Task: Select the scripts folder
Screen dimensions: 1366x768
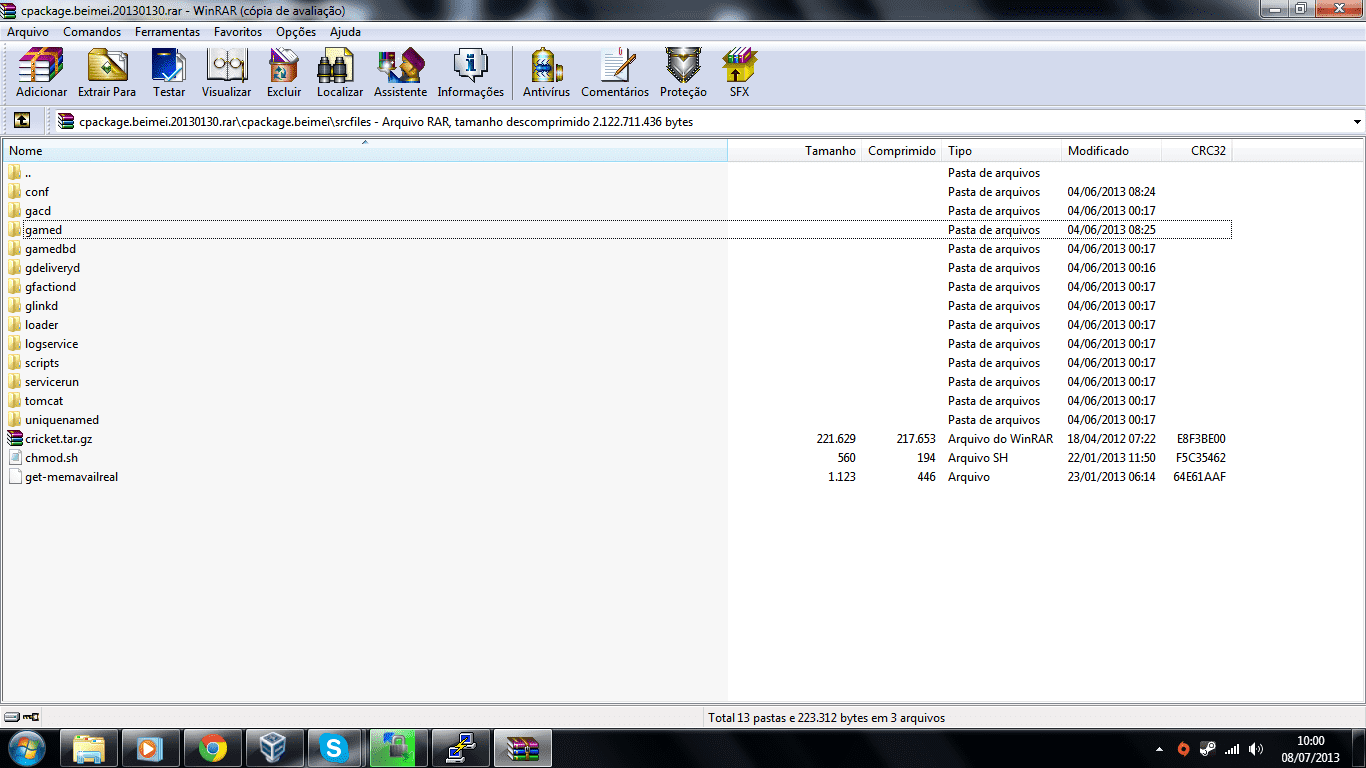Action: point(617,363)
